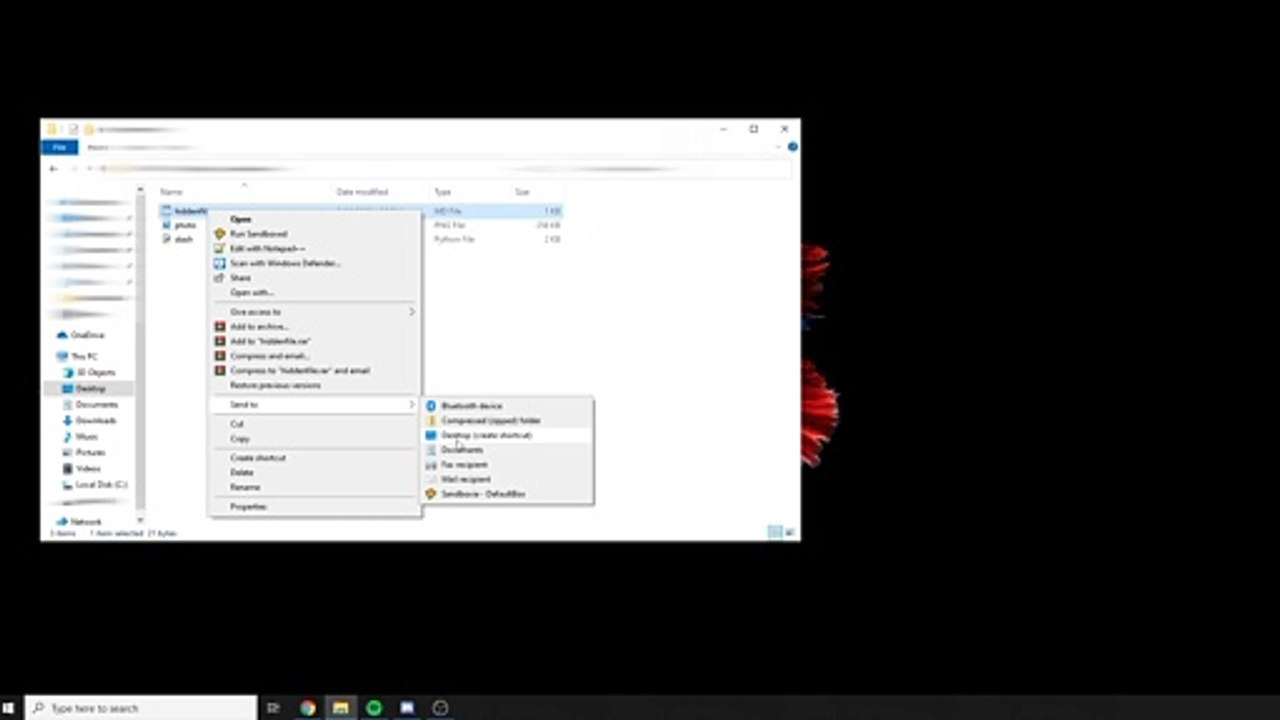Sort by Date modified column
Image resolution: width=1280 pixels, height=720 pixels.
point(362,192)
